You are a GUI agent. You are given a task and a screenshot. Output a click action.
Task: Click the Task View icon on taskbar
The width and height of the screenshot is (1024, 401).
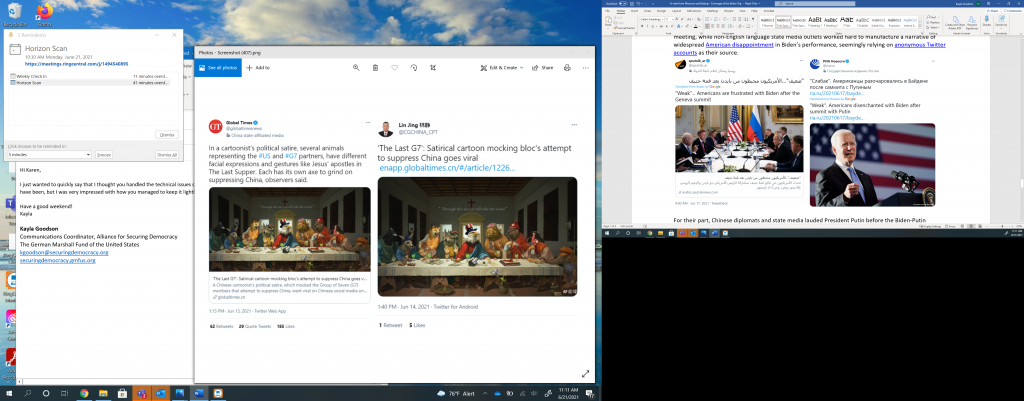(65, 393)
